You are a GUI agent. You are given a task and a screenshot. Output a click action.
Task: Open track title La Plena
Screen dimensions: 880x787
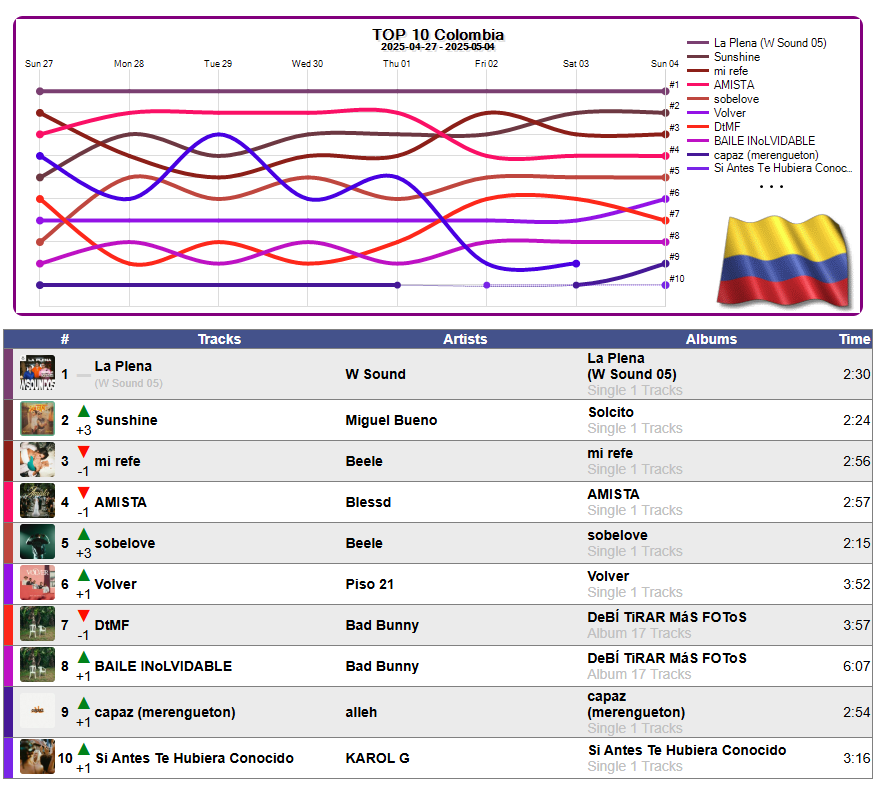click(x=123, y=366)
